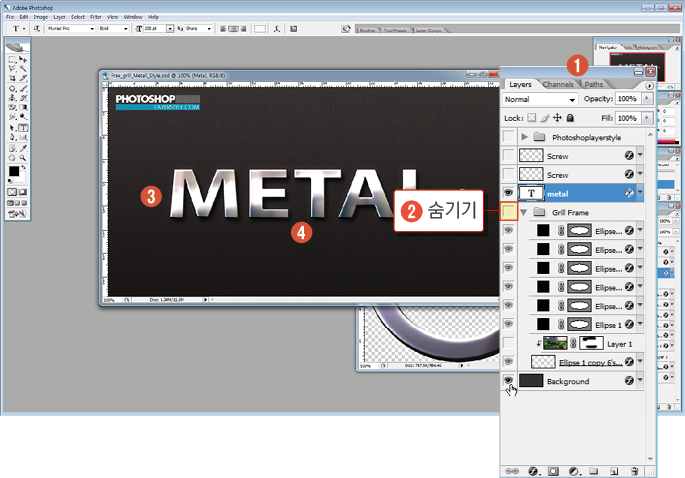Click right align text button
Image resolution: width=685 pixels, height=478 pixels.
pos(243,29)
